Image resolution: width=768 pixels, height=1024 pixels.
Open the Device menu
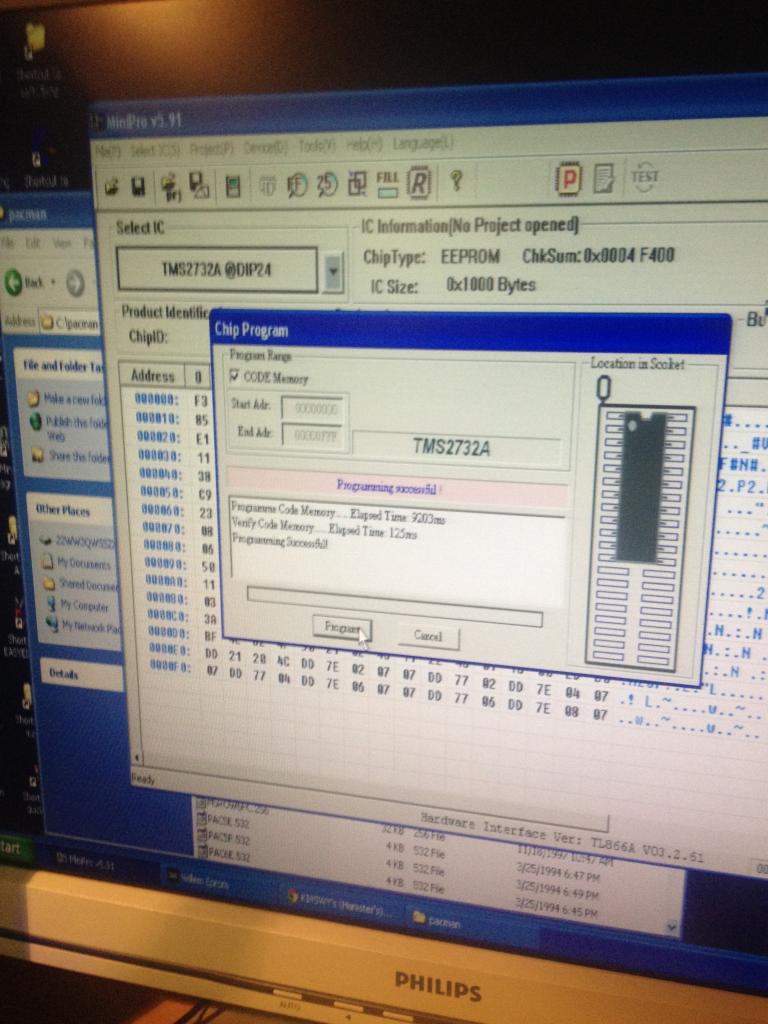tap(266, 147)
